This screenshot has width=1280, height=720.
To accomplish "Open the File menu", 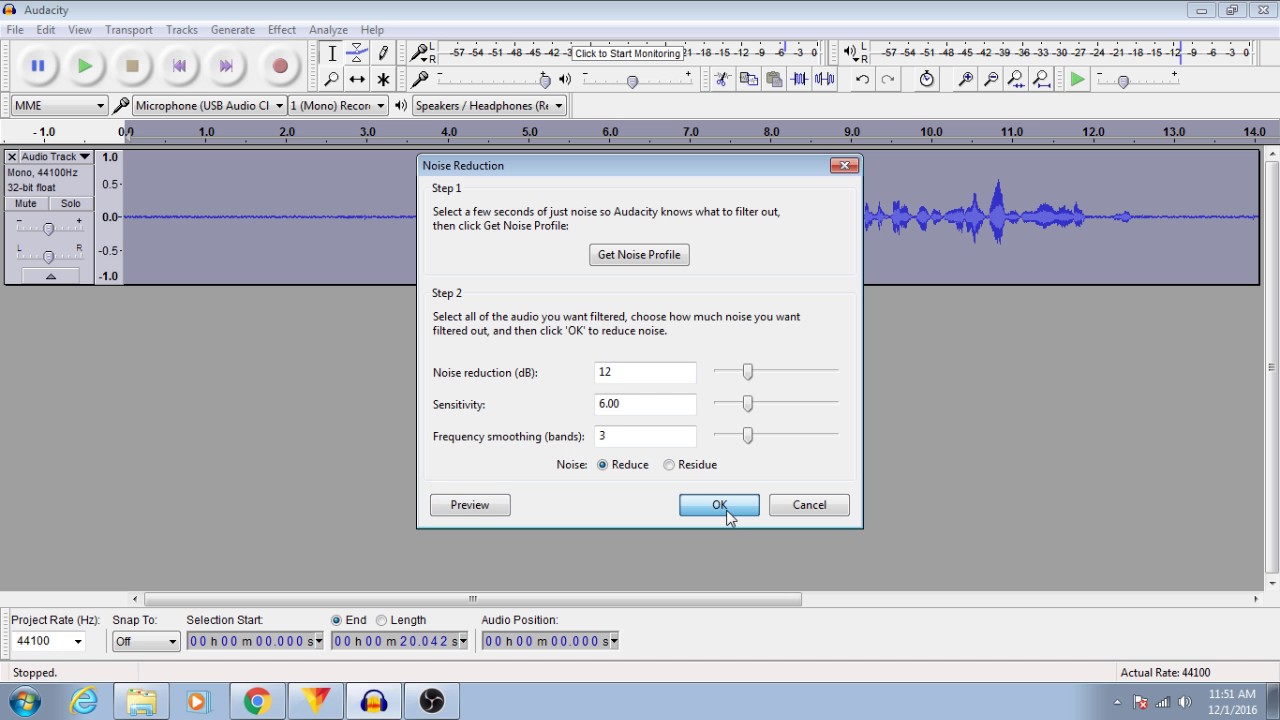I will point(15,30).
